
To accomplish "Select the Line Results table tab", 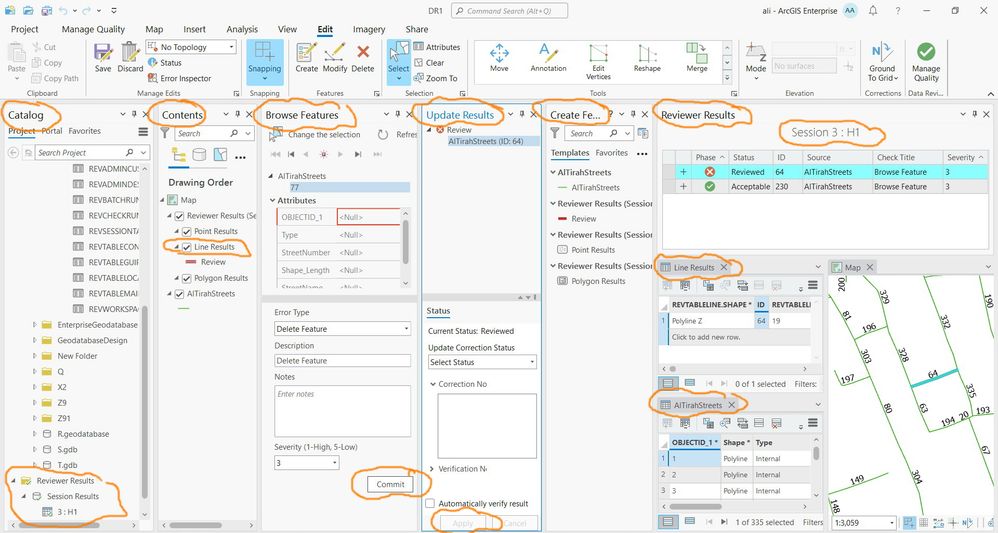I will point(694,267).
